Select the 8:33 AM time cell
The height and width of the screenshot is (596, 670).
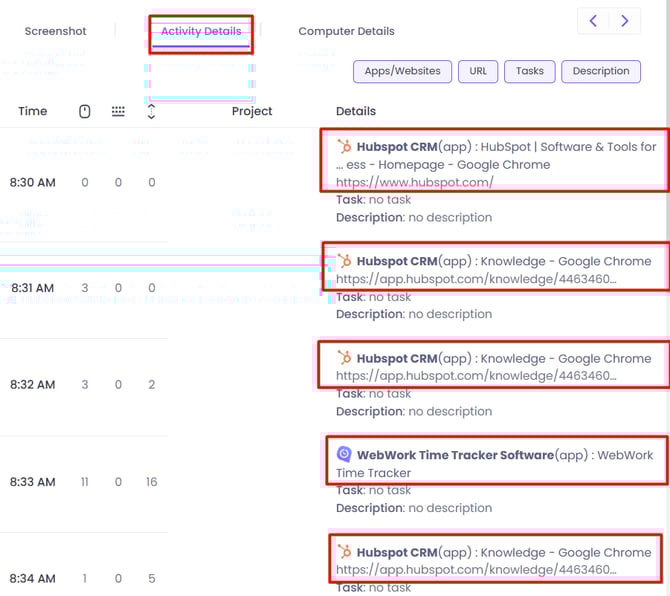point(32,482)
